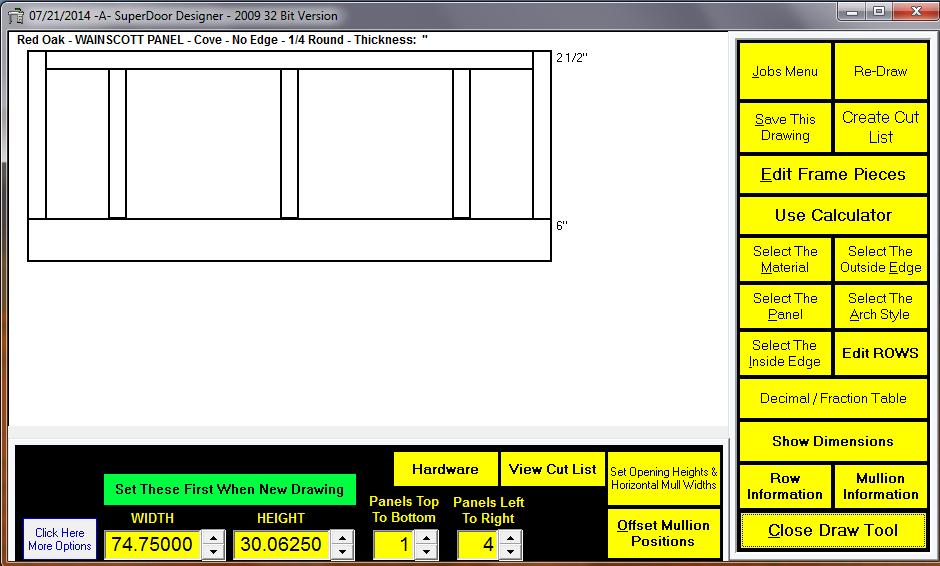Click the 2 1/2" top rail dimension label
The width and height of the screenshot is (940, 566).
571,58
